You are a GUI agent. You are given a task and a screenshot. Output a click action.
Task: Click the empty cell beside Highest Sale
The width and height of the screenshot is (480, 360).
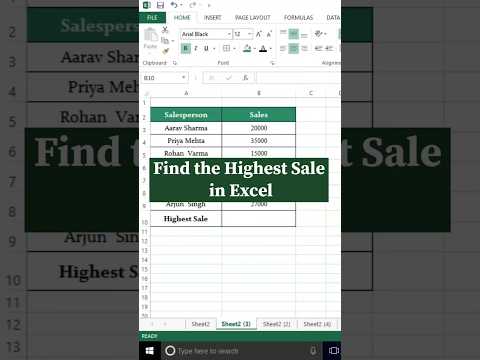[259, 219]
